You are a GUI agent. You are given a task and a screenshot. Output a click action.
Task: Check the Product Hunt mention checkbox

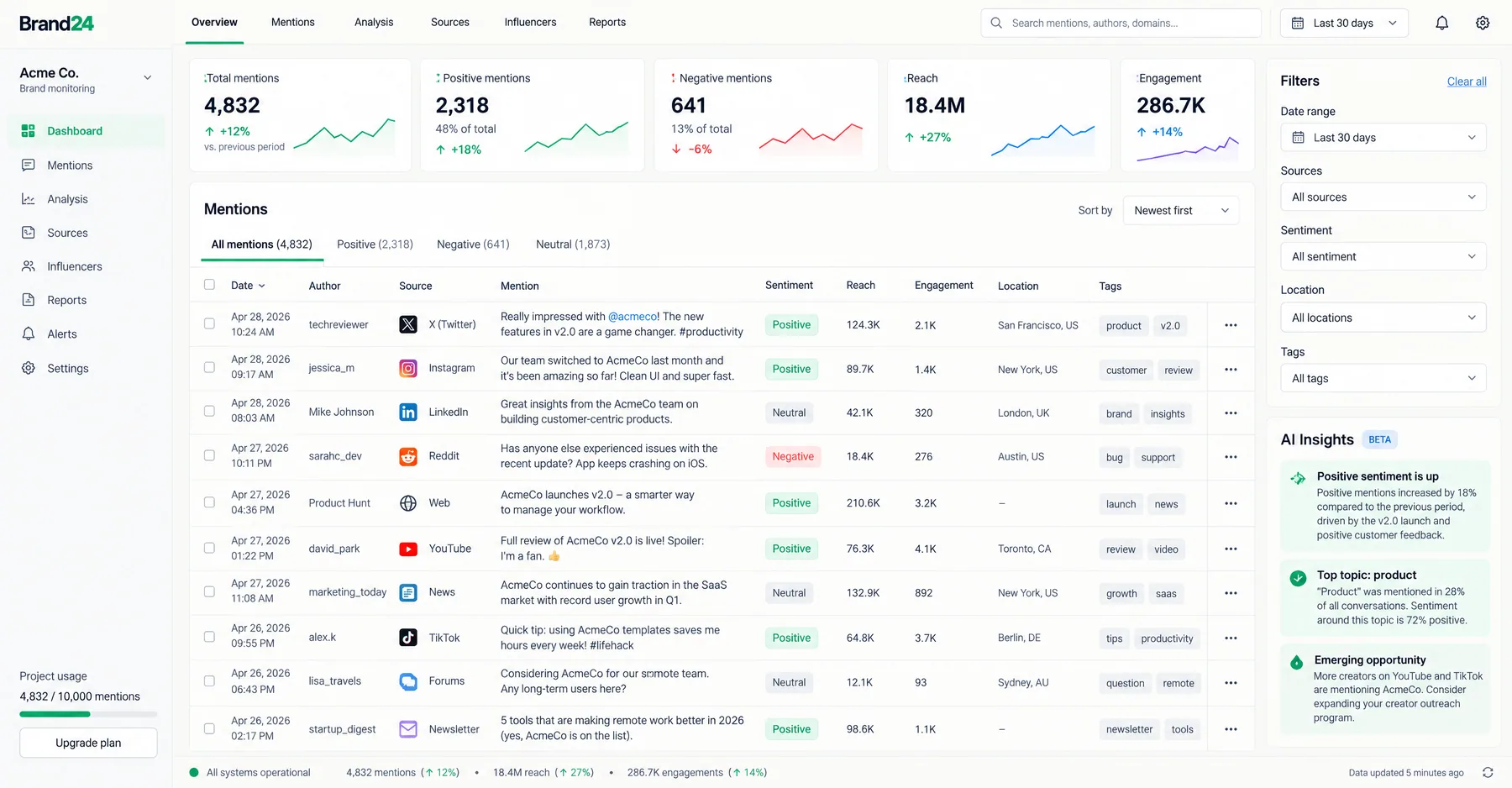pyautogui.click(x=209, y=502)
